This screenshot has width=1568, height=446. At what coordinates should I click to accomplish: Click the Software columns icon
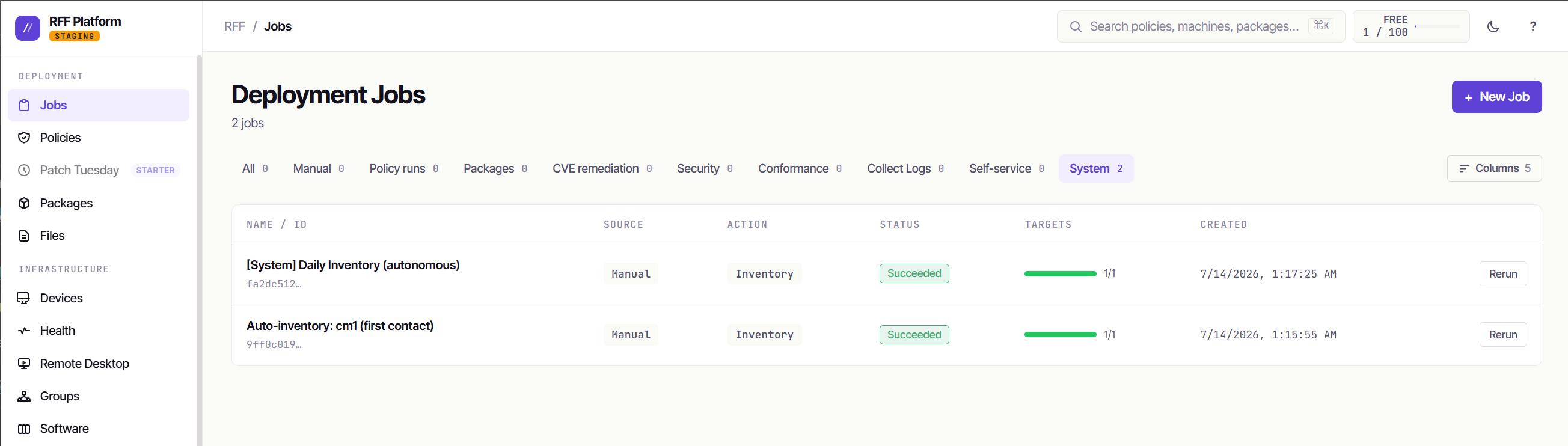click(23, 429)
